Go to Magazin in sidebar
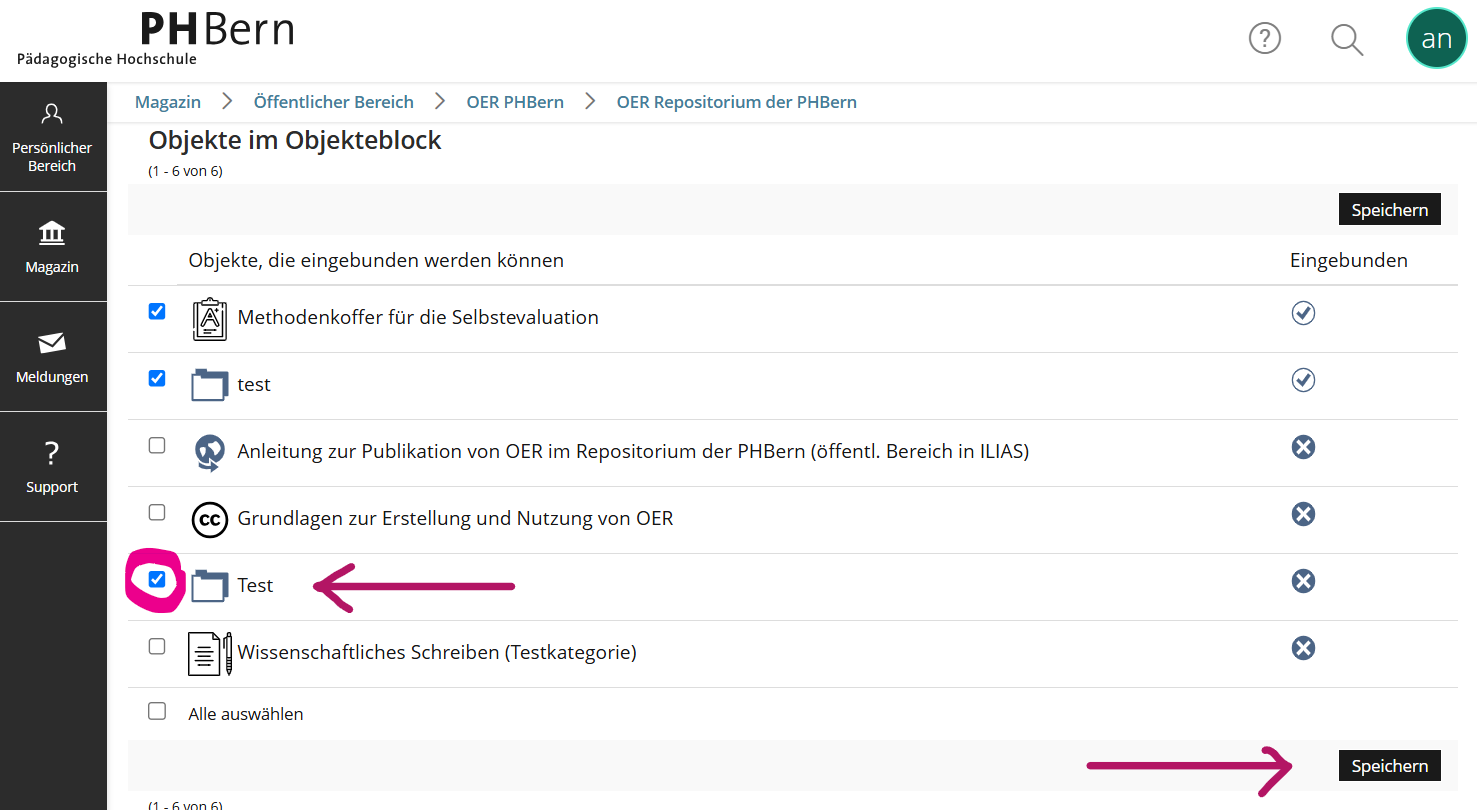Screen dimensions: 1477x810 (x=52, y=247)
